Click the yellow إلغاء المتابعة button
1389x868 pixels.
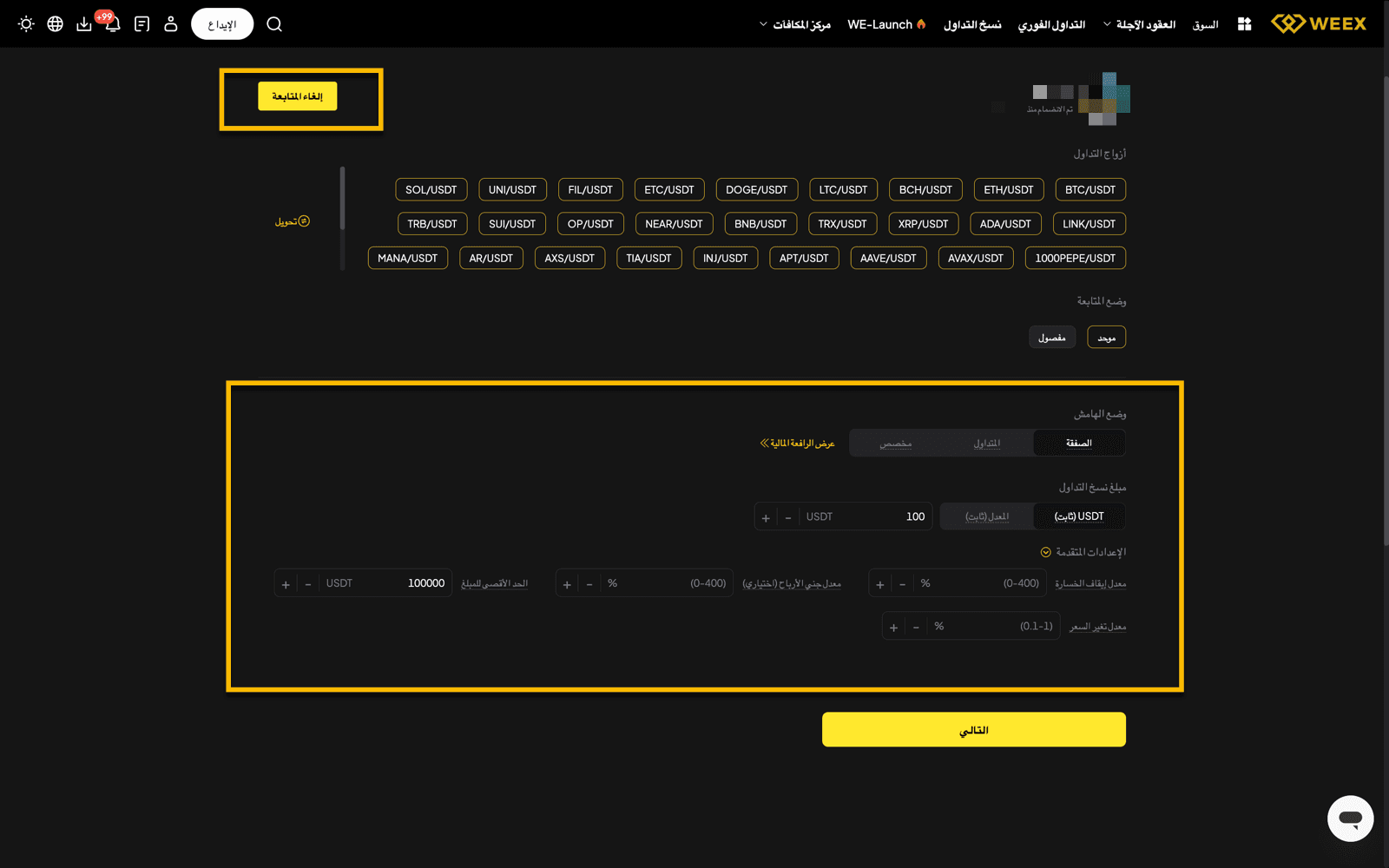click(x=297, y=96)
